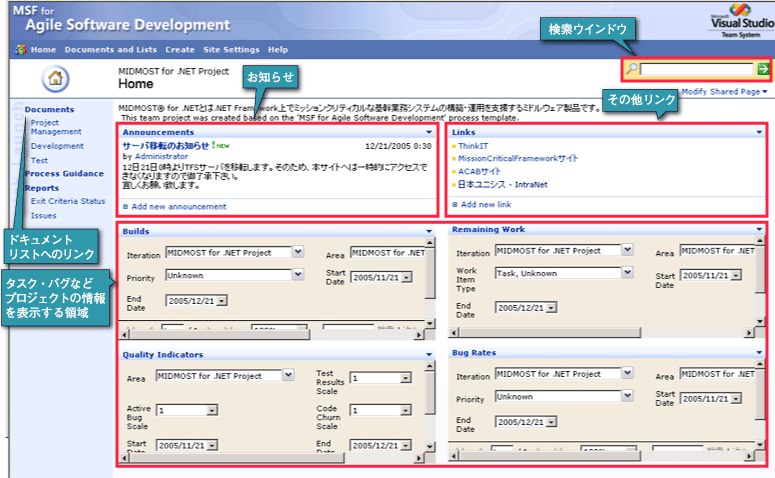Image resolution: width=775 pixels, height=478 pixels.
Task: Open the サーバ移転のお知らせ announcement
Action: [166, 146]
